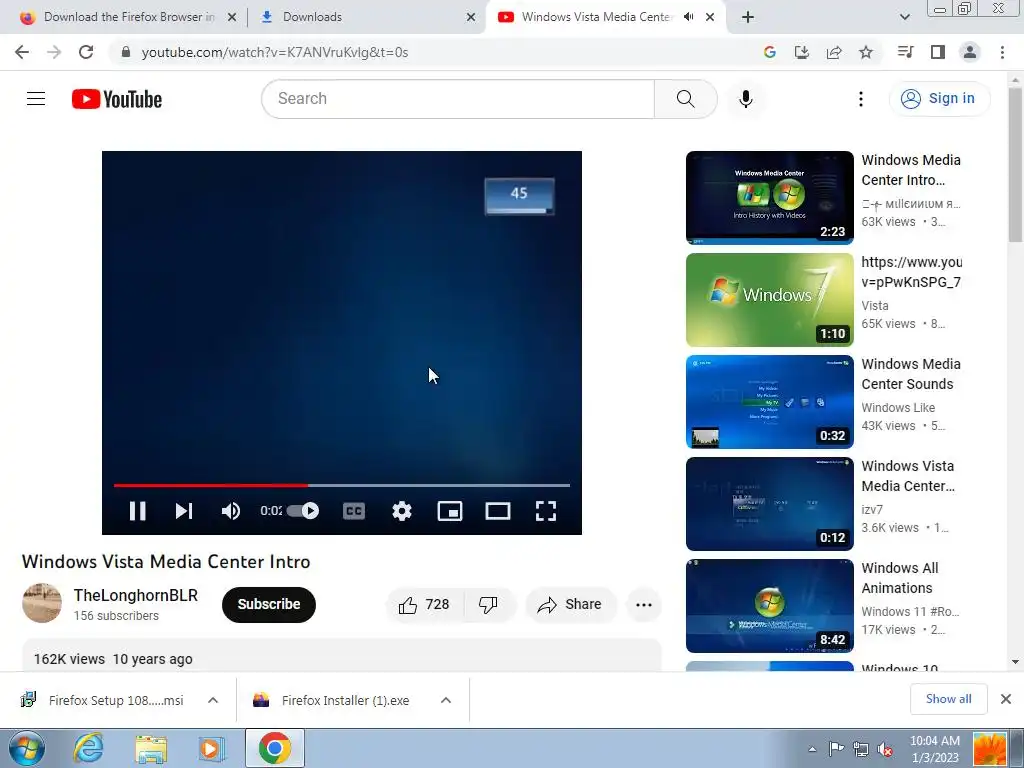Seek on the red video progress bar
1024x768 pixels.
342,485
